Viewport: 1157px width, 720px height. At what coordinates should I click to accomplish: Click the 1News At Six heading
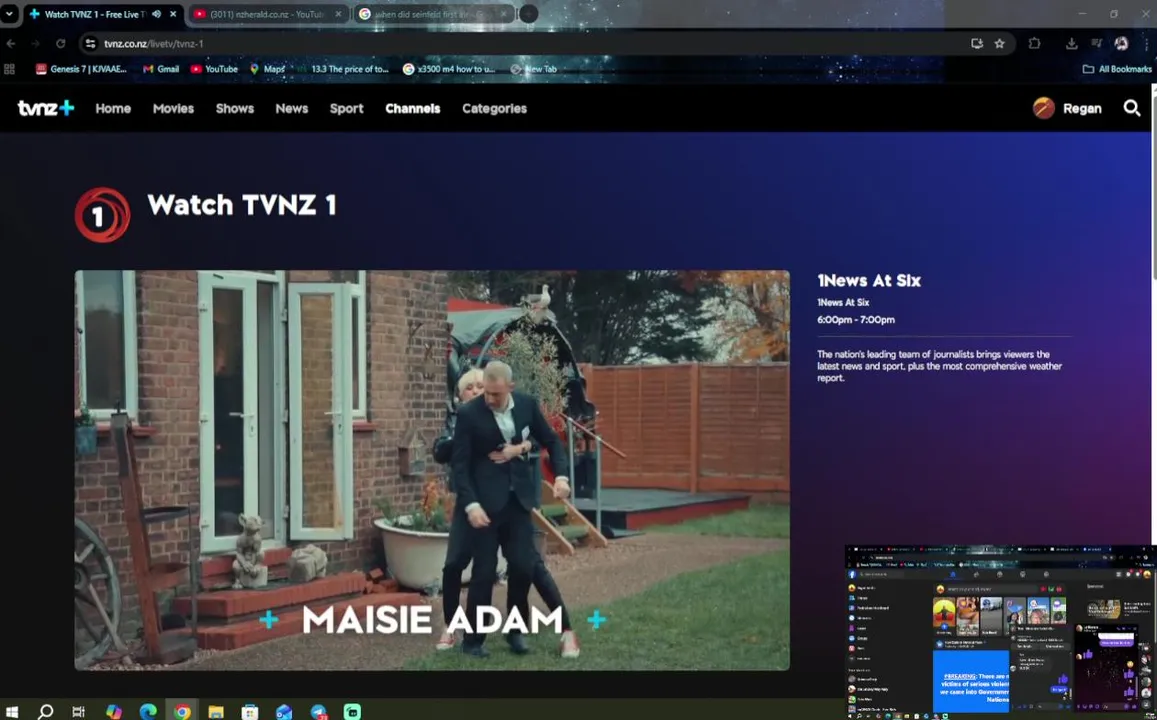(x=868, y=280)
